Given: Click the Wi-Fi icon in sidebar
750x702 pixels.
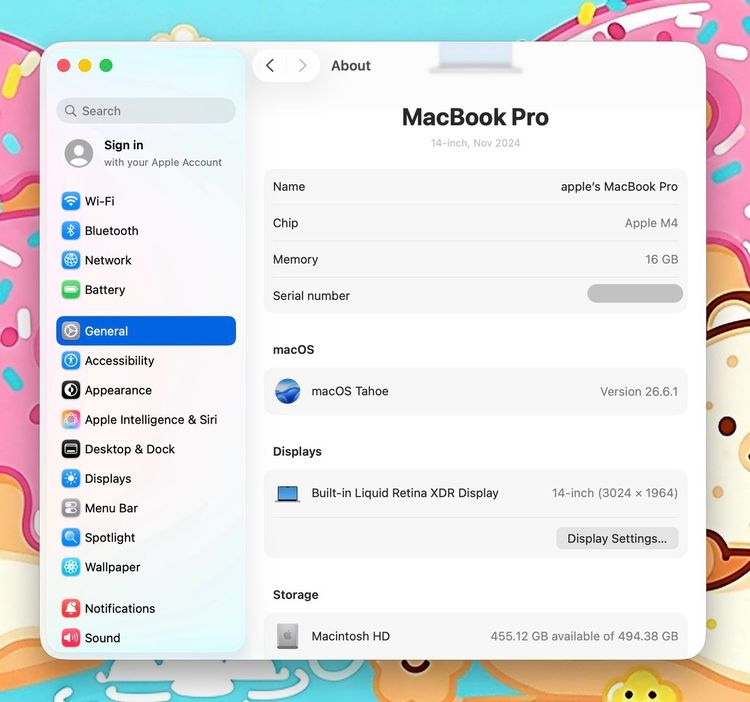Looking at the screenshot, I should 71,201.
